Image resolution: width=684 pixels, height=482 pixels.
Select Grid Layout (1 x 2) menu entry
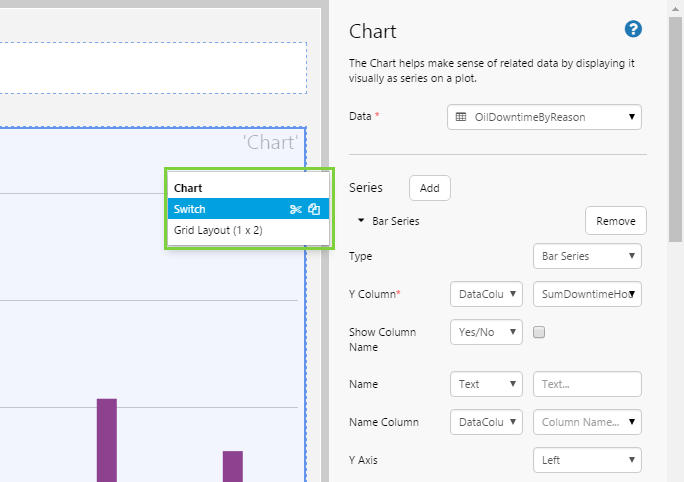[218, 230]
